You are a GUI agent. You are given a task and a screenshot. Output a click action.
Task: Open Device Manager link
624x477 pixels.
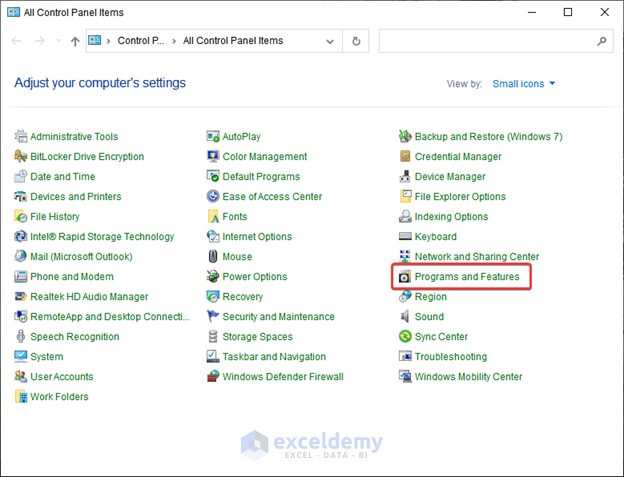[450, 177]
